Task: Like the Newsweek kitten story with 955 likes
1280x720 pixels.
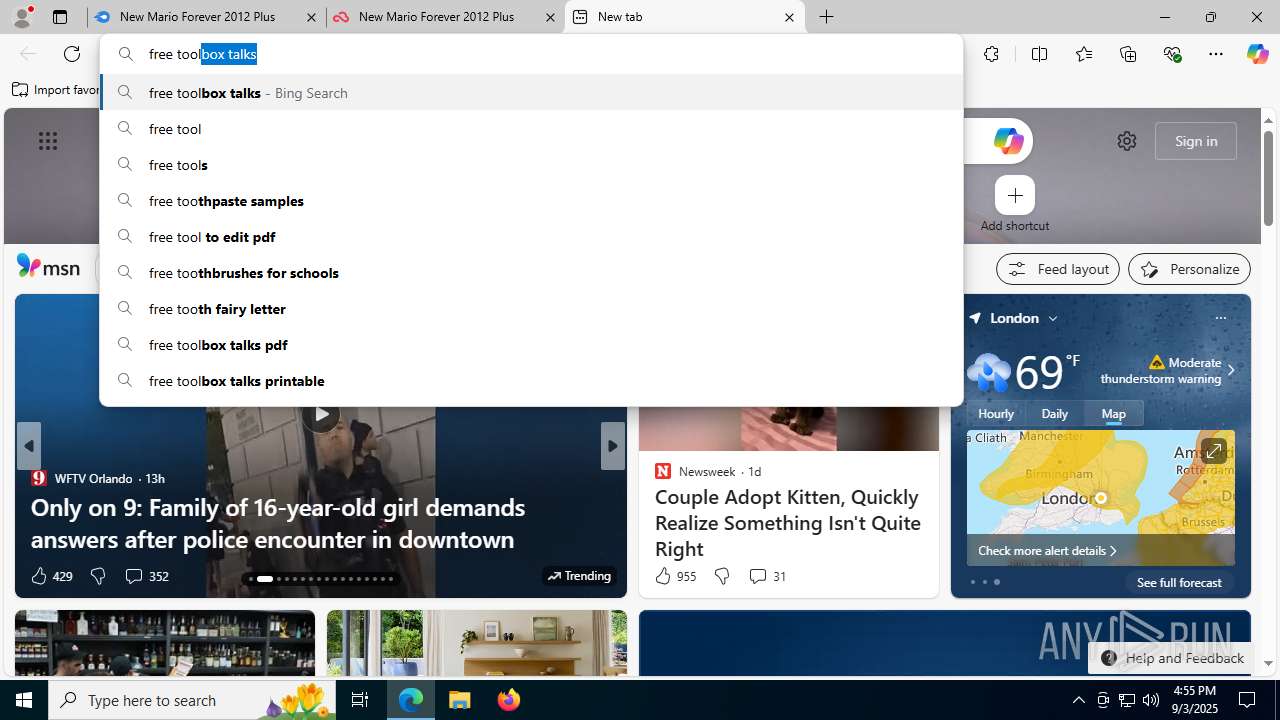Action: [x=675, y=576]
